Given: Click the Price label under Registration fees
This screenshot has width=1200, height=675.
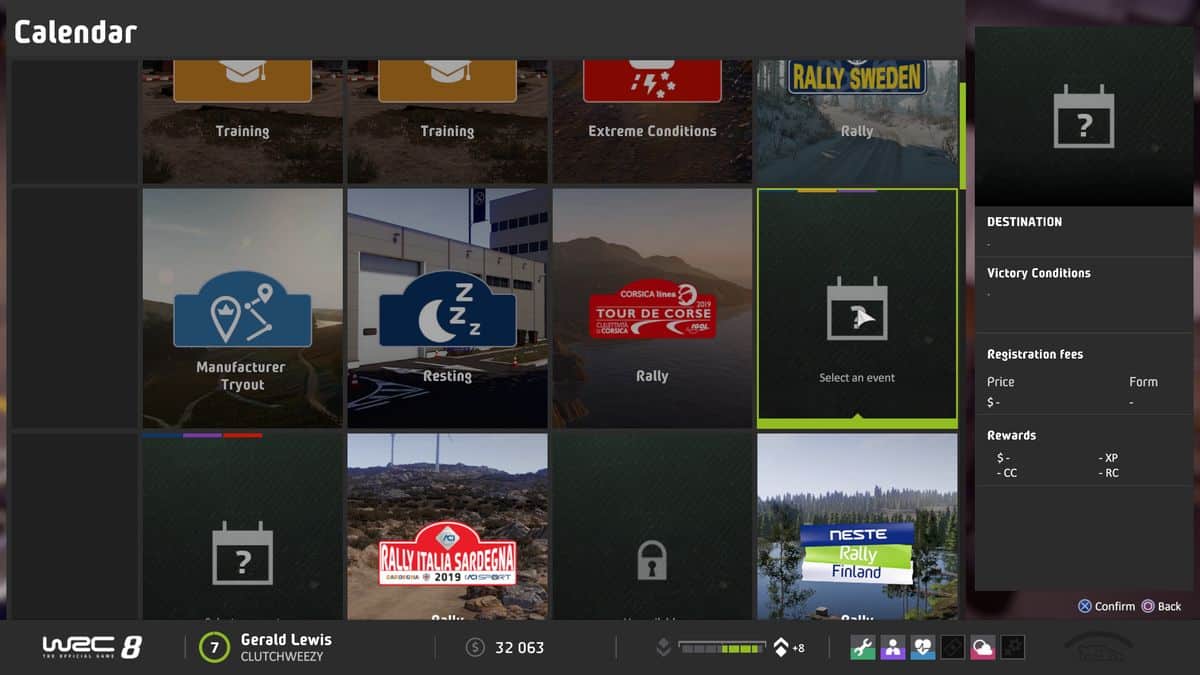Looking at the screenshot, I should [x=1000, y=381].
